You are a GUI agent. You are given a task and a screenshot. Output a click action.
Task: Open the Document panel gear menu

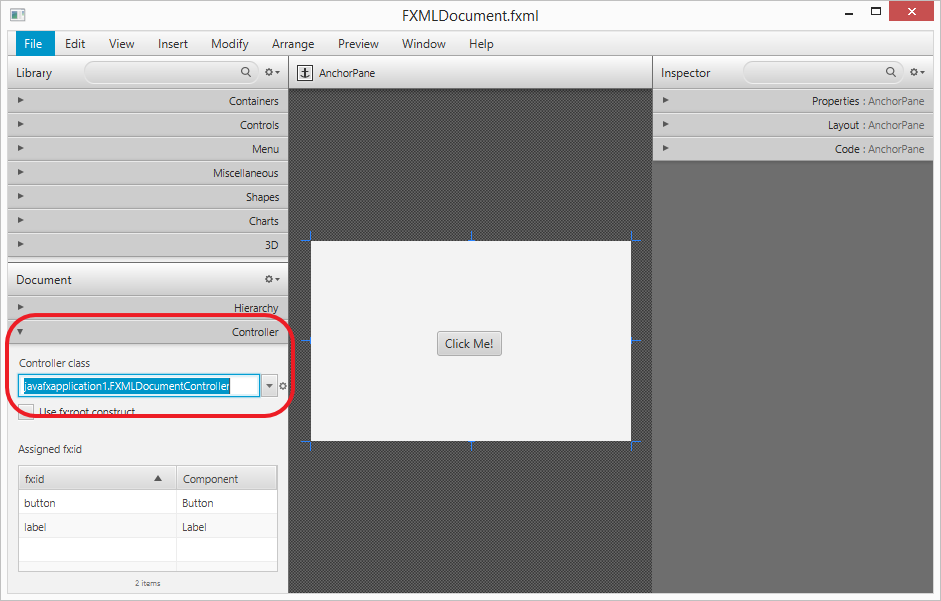click(272, 280)
